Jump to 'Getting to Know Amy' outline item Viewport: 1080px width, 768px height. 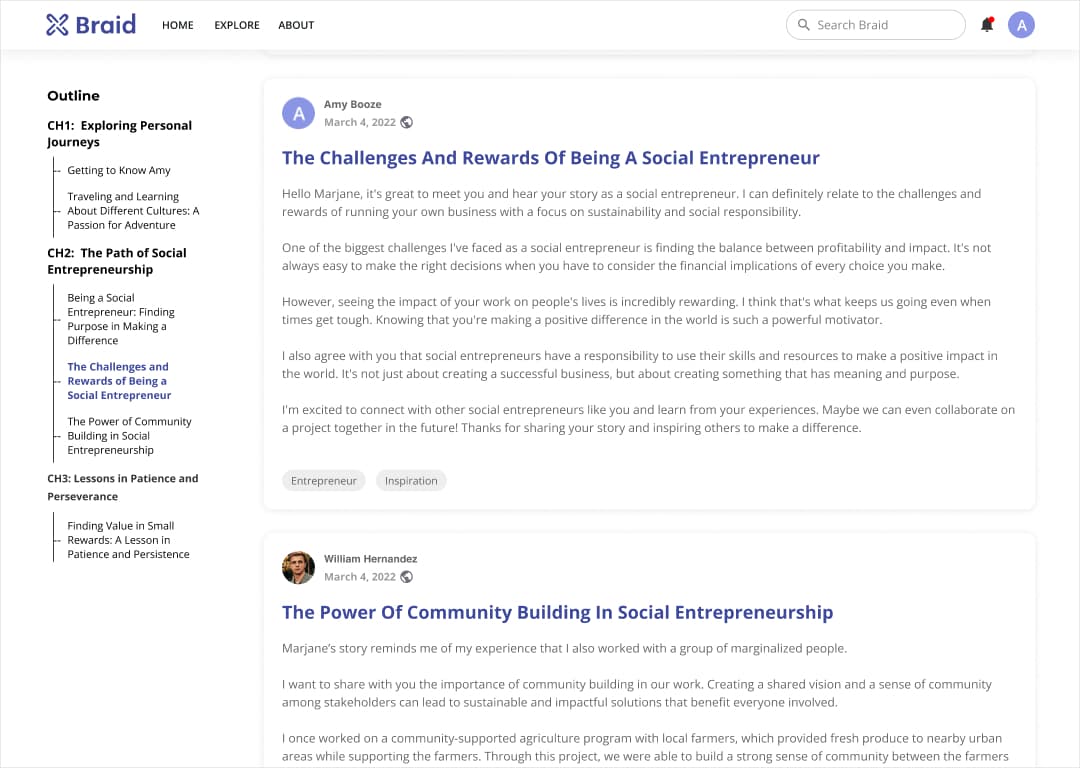tap(119, 170)
